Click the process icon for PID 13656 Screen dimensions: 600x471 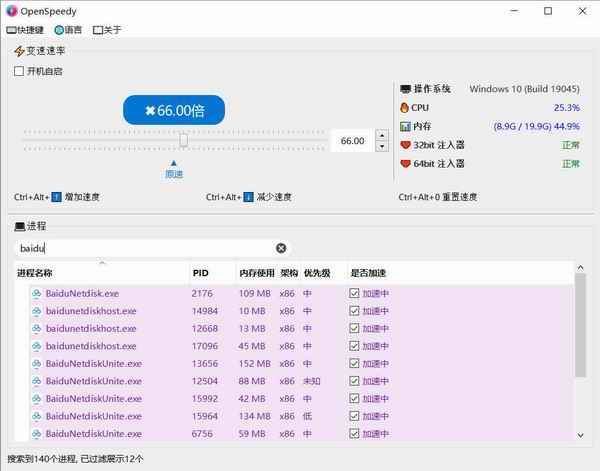[37, 364]
